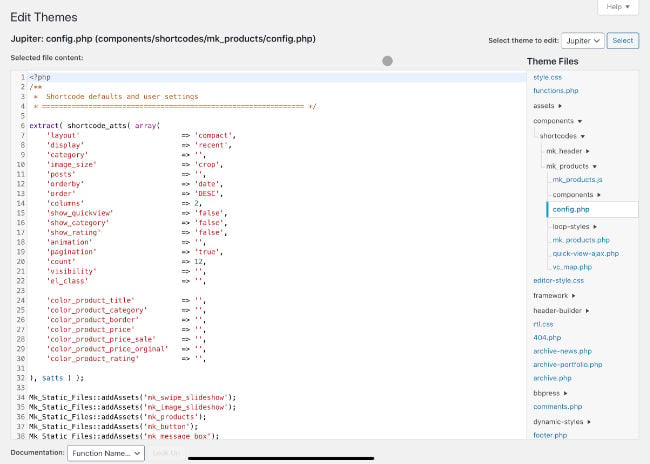Screen dimensions: 650x464
Task: Expand the framework folder
Action: (x=554, y=296)
